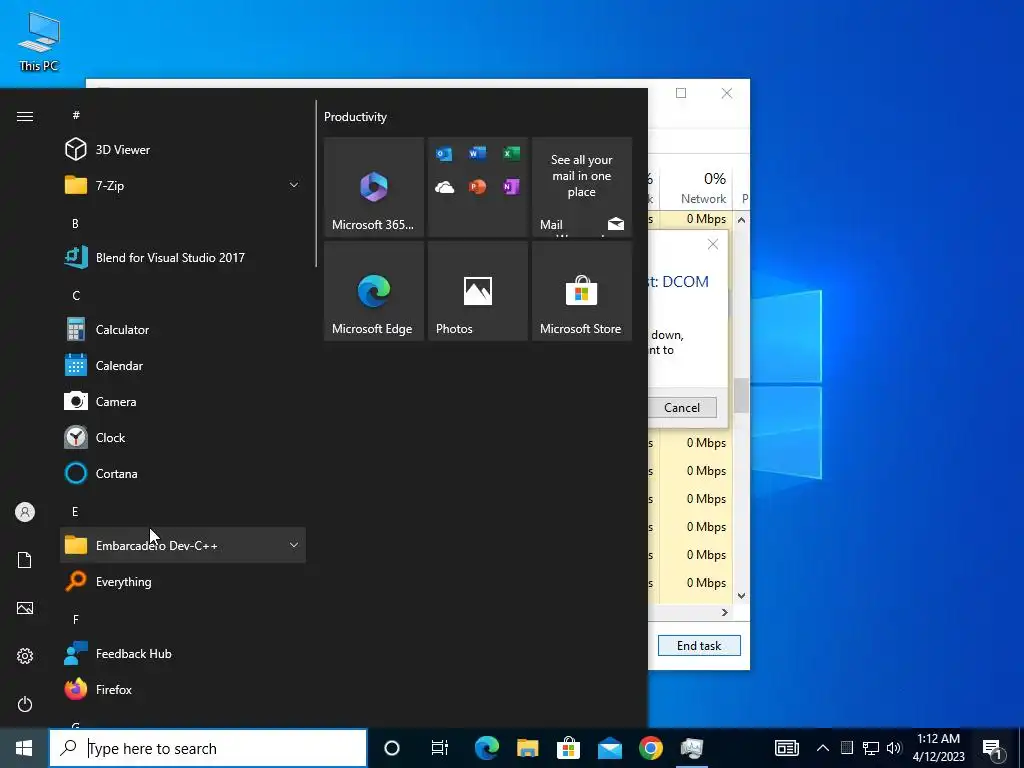
Task: Open Settings gear in Start sidebar
Action: pos(25,656)
